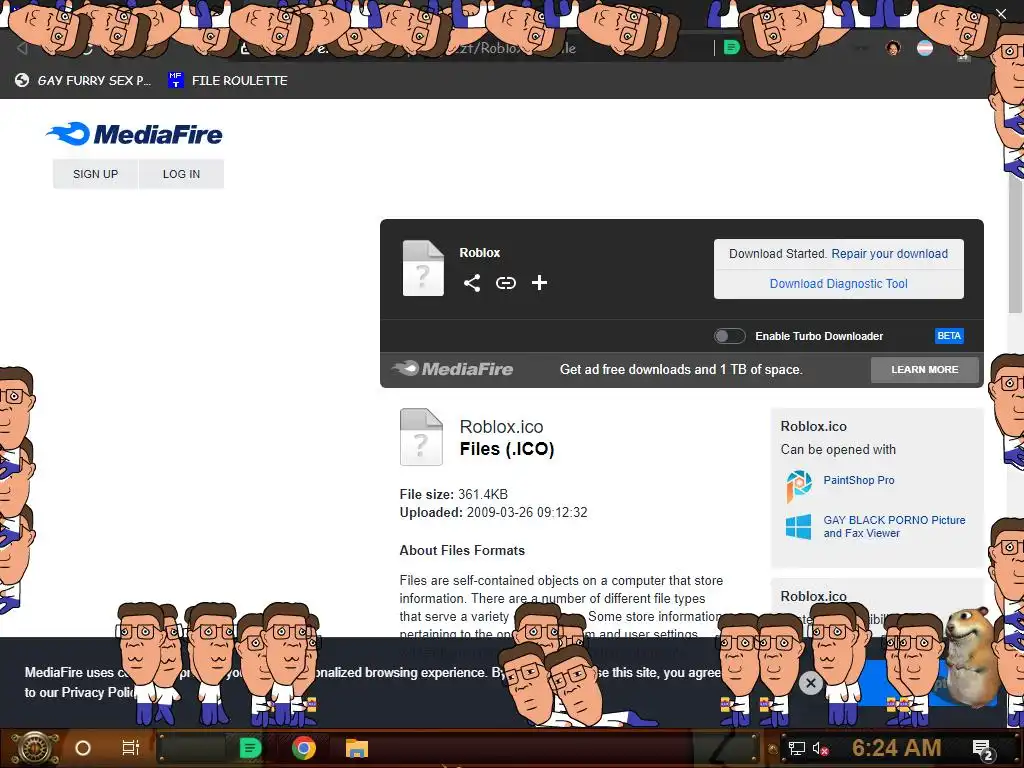This screenshot has width=1024, height=768.
Task: Click the 6:24 AM taskbar clock
Action: tap(897, 748)
